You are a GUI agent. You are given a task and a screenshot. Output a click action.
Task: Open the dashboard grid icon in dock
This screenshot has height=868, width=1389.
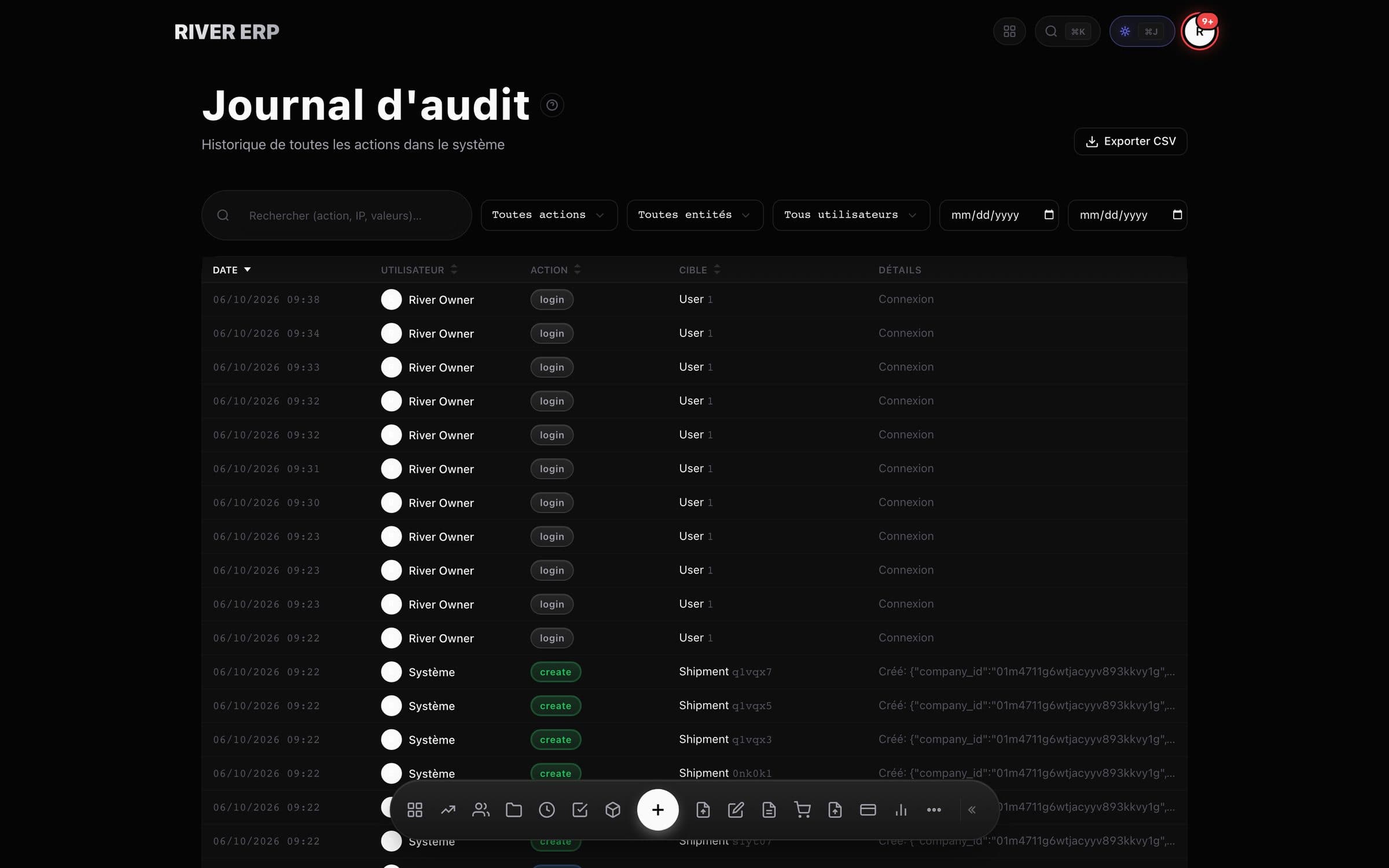(x=414, y=810)
